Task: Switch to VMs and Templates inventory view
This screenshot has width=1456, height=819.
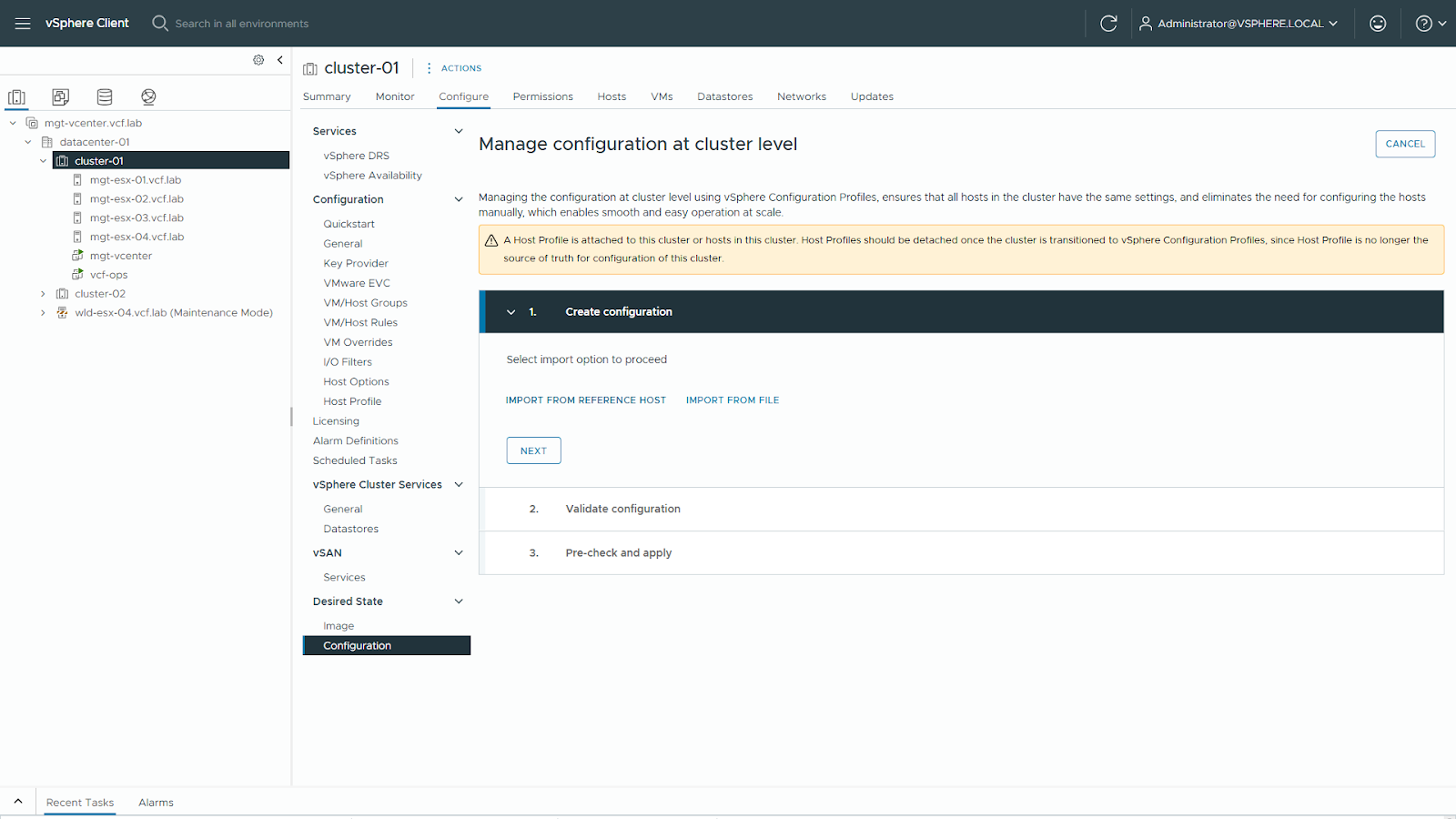Action: [x=61, y=96]
